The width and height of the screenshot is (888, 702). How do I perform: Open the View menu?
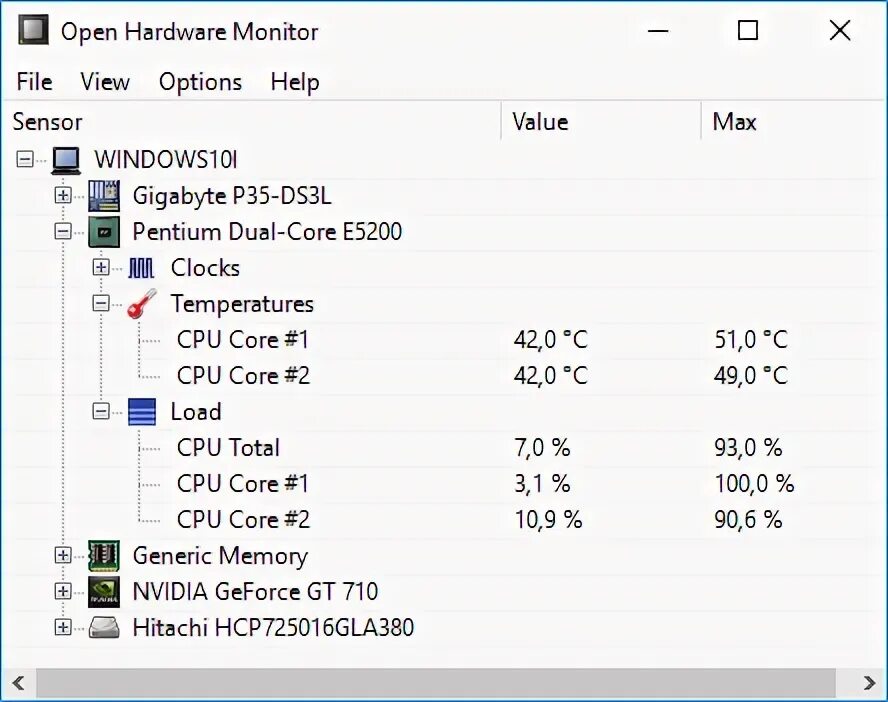[x=105, y=82]
